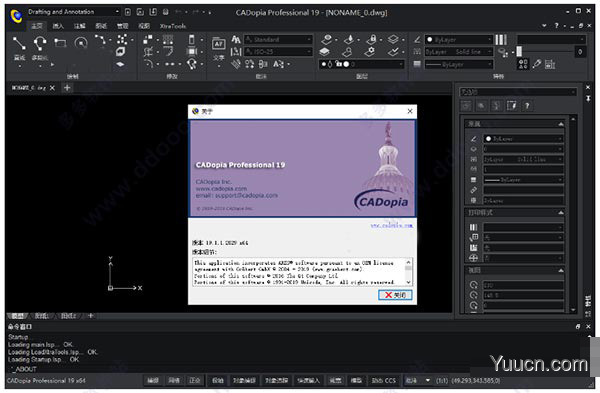Toggle 极轴 polar in status bar
The height and width of the screenshot is (393, 600).
tap(218, 380)
